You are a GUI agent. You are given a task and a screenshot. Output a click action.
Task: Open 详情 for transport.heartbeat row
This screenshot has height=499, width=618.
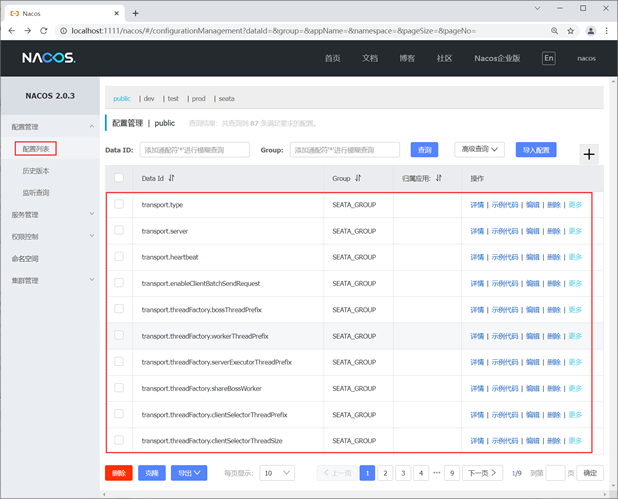[x=477, y=257]
